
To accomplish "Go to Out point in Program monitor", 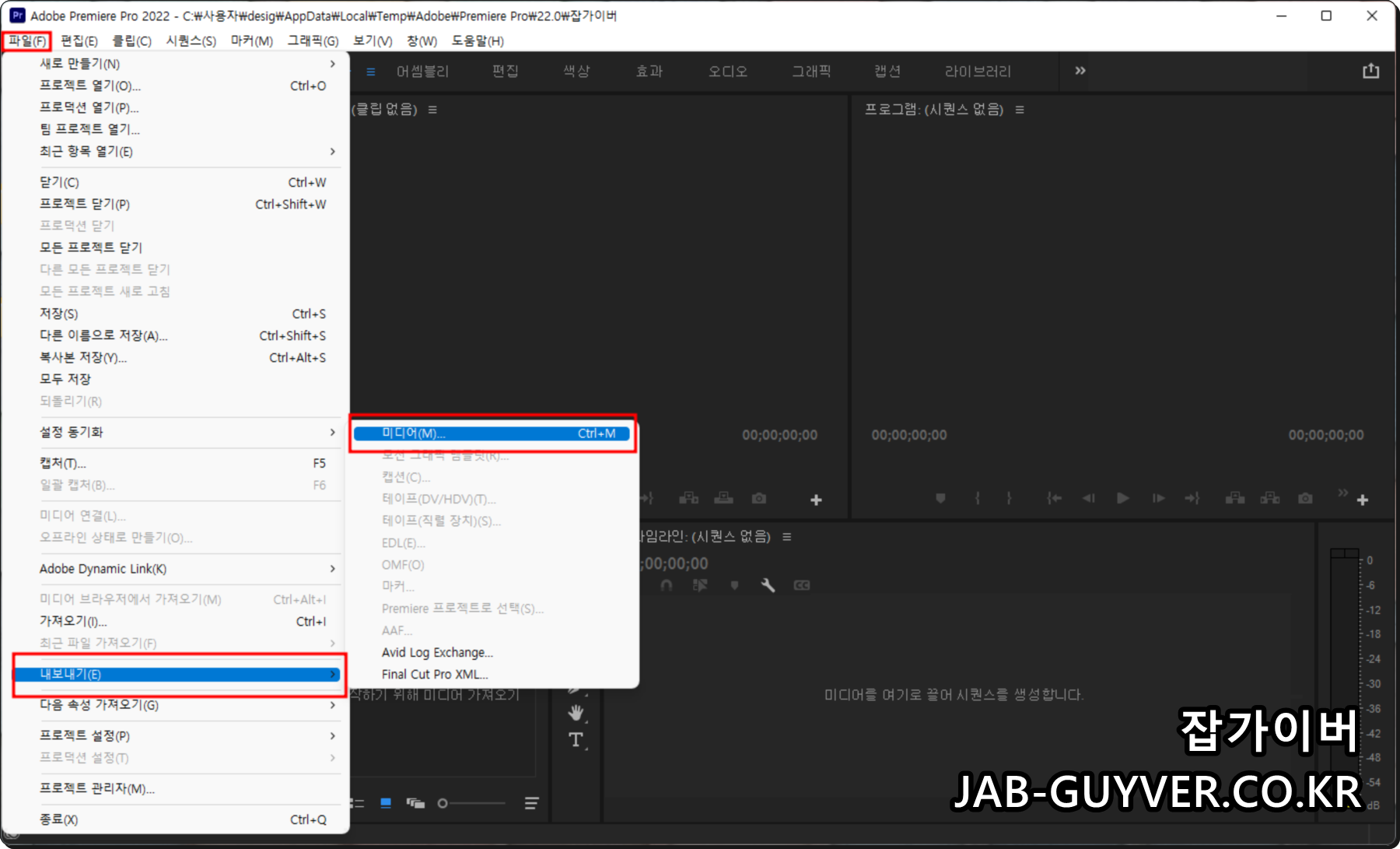I will (1192, 498).
